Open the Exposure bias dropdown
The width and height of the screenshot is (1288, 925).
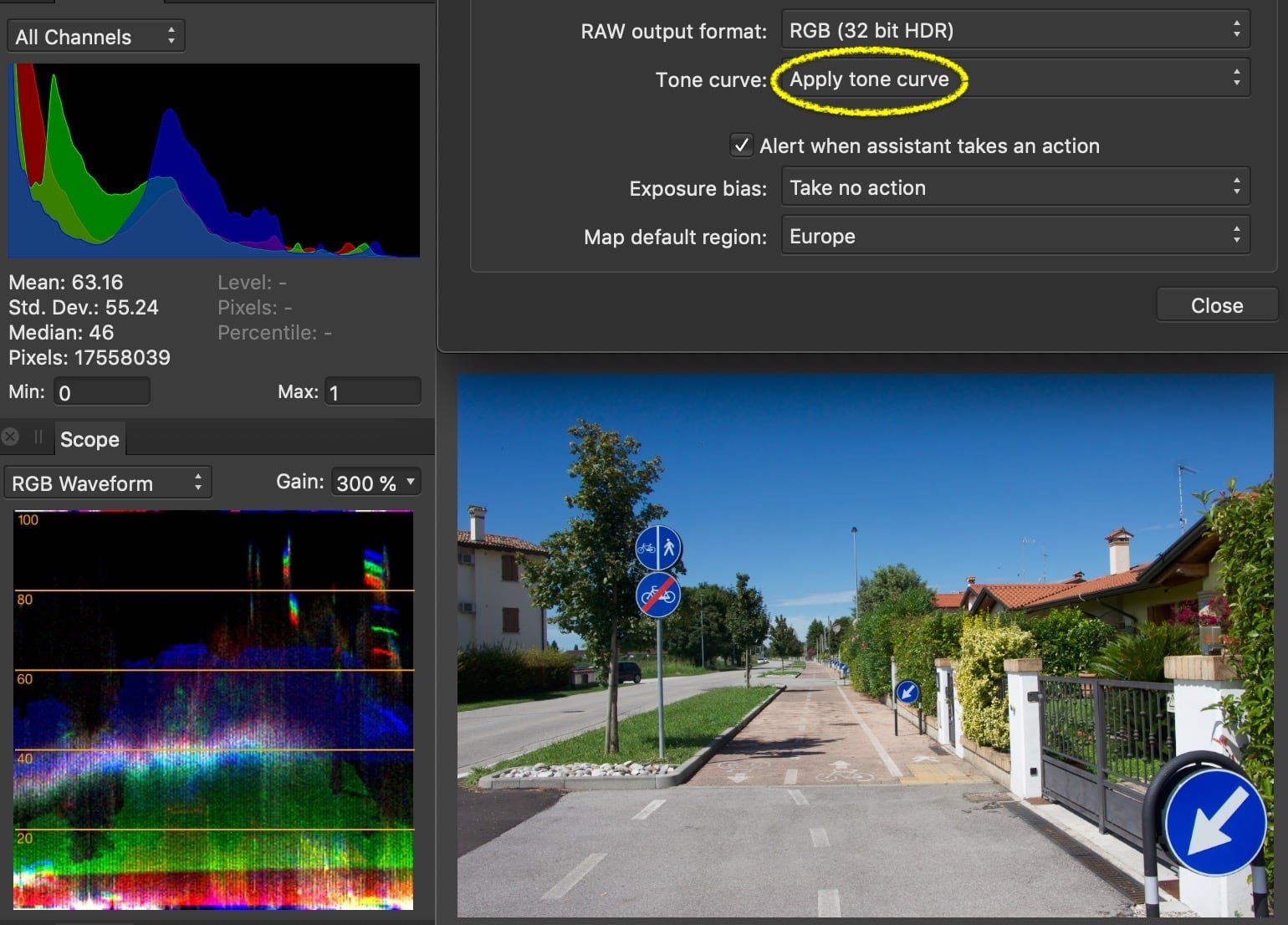1015,187
